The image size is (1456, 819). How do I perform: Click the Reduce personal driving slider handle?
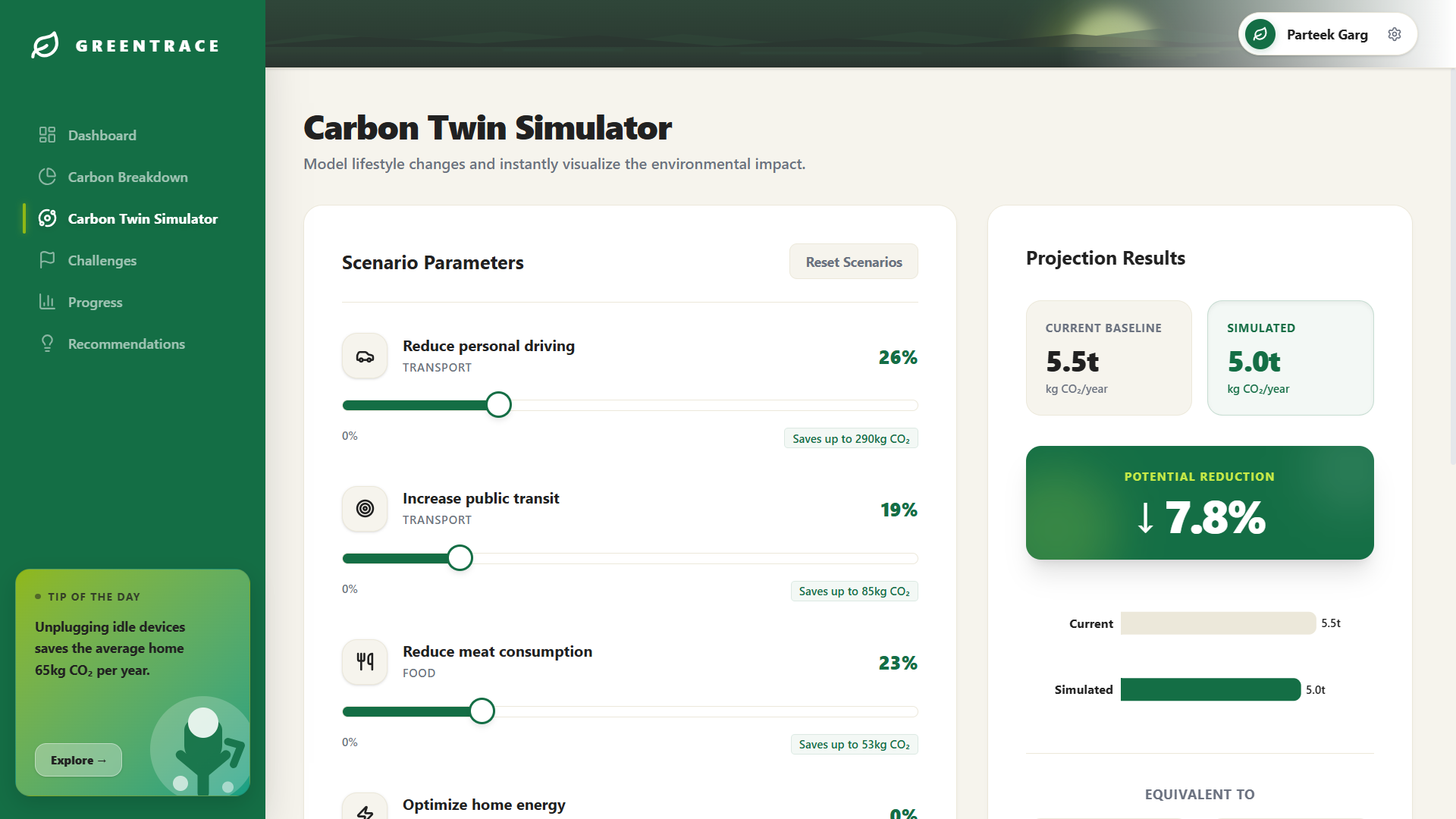click(x=498, y=405)
